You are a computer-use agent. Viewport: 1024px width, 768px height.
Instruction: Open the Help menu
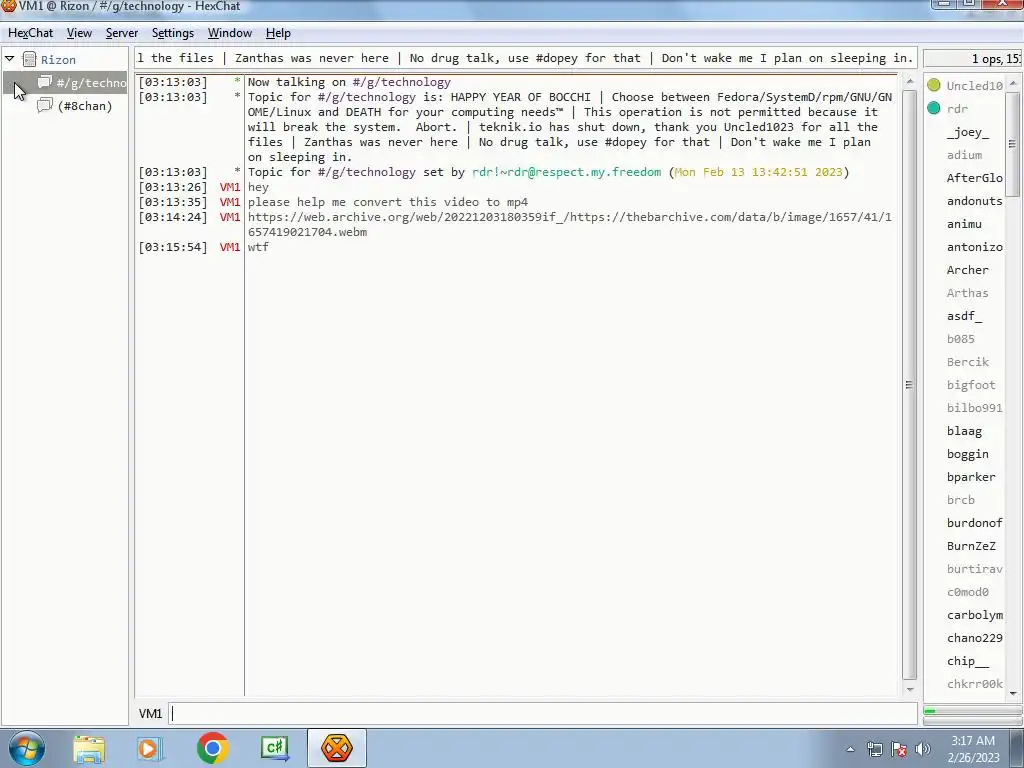[x=278, y=33]
